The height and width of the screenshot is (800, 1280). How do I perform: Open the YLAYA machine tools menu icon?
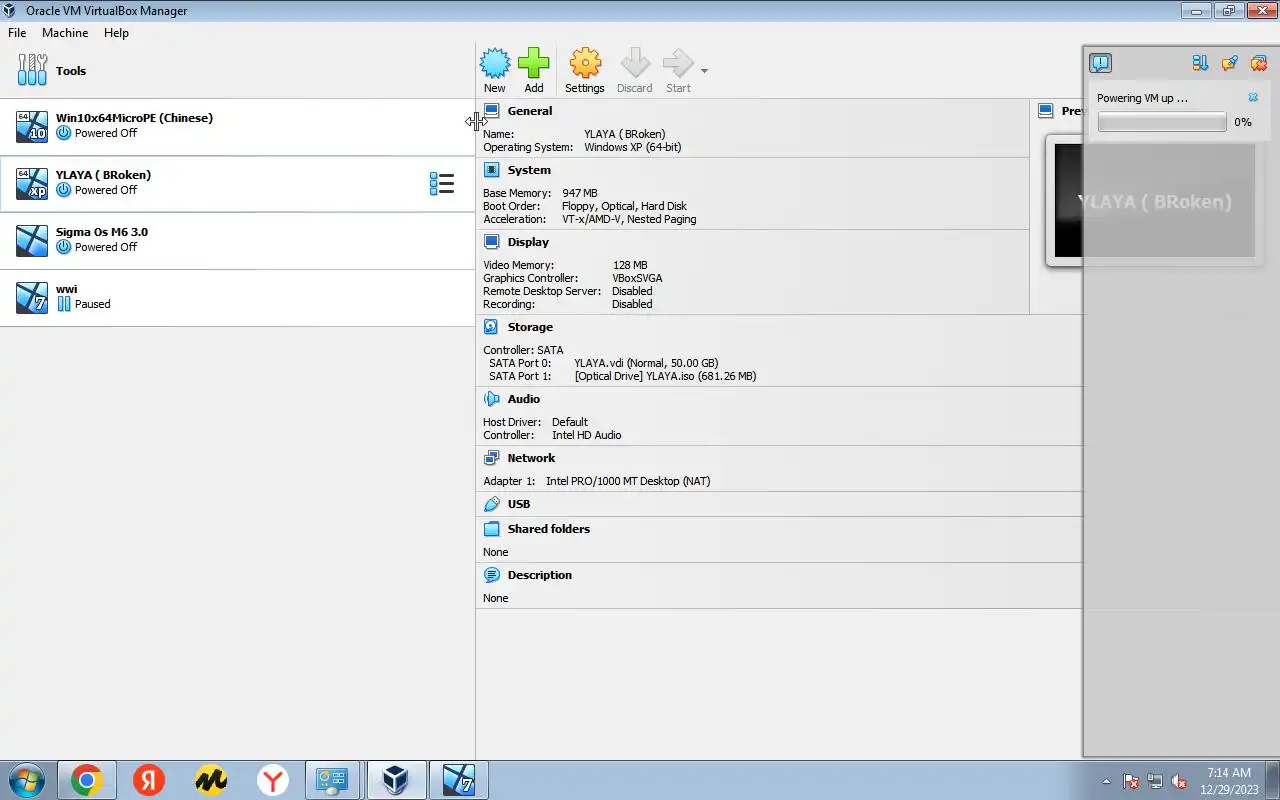pos(442,183)
